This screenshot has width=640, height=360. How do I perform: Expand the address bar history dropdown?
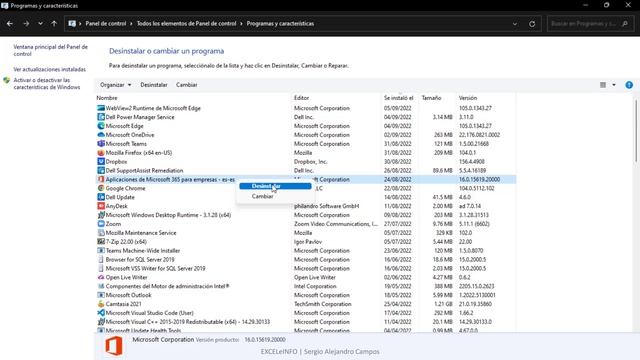515,24
